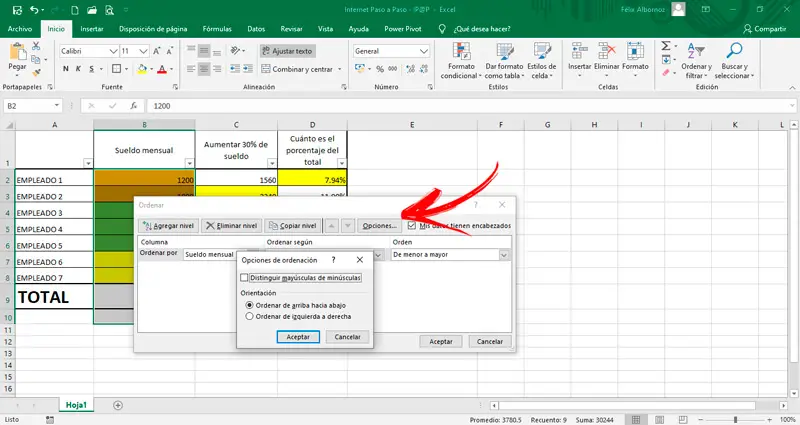Add a new sheet with plus button
This screenshot has width=800, height=425.
tap(118, 405)
